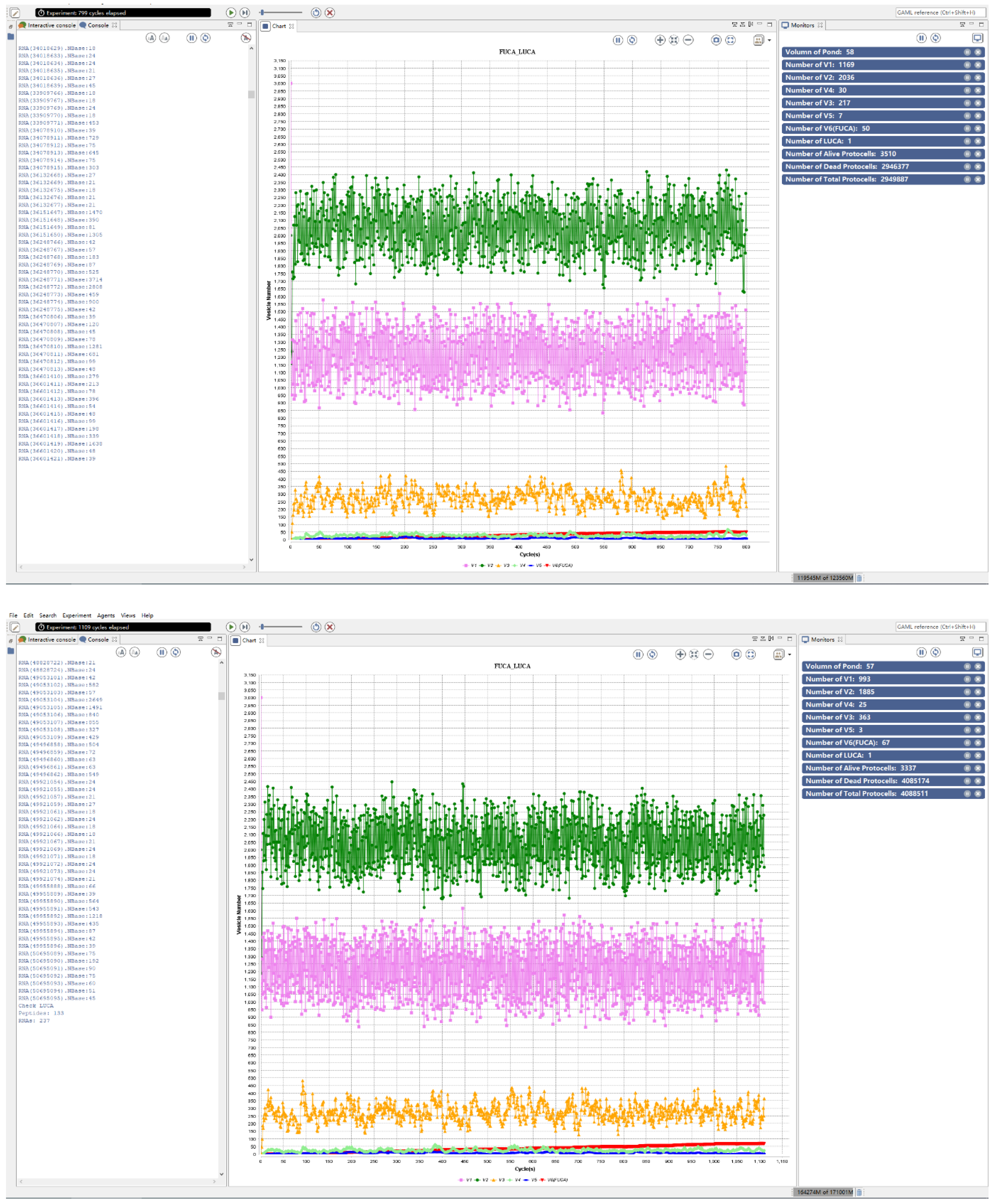Fit the chart to view using the expand icon

point(731,41)
